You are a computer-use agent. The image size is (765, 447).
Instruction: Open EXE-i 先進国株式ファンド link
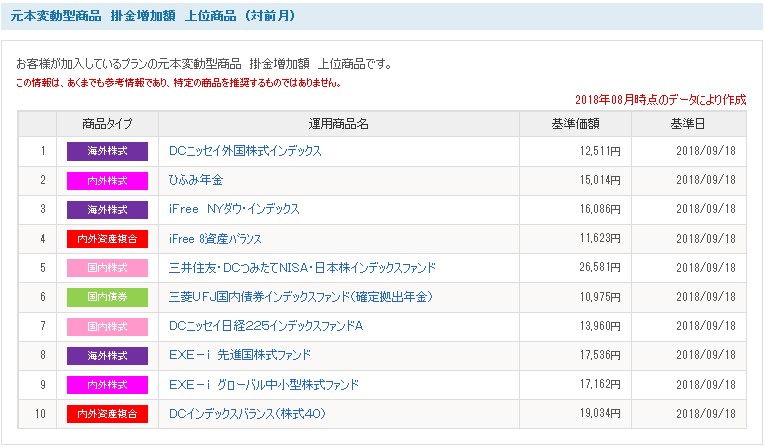[x=240, y=355]
